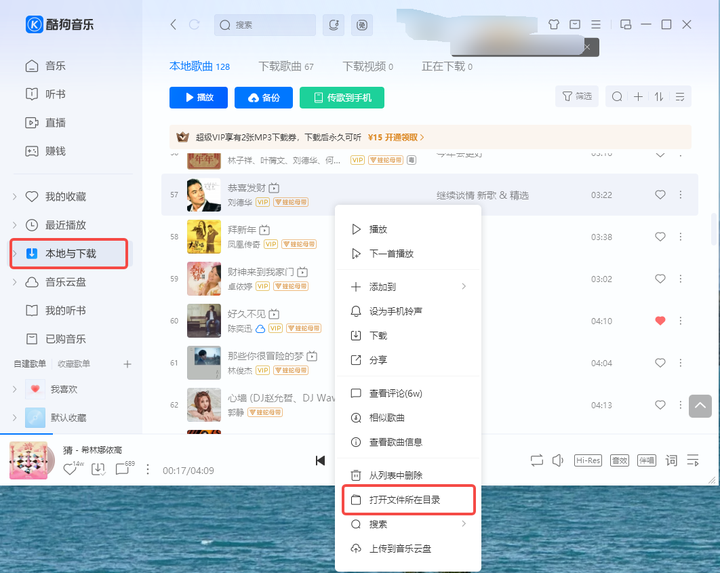Click the scroll-to-top arrow button
This screenshot has height=573, width=720.
pyautogui.click(x=700, y=406)
